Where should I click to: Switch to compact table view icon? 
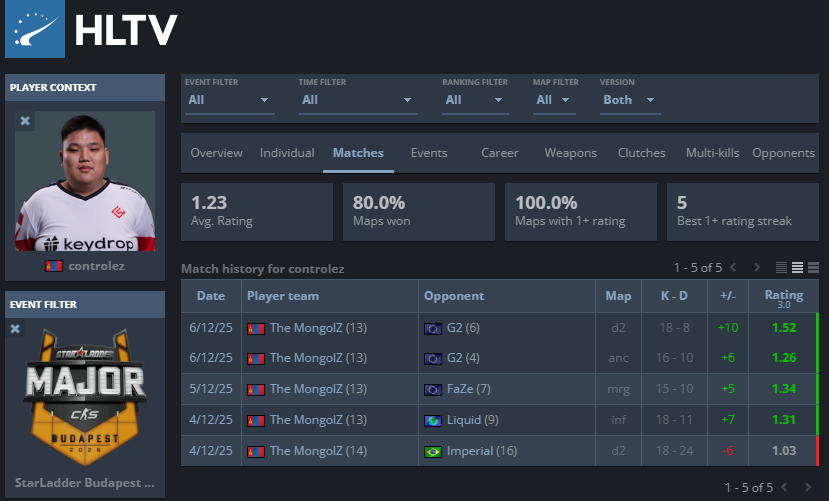[x=782, y=267]
